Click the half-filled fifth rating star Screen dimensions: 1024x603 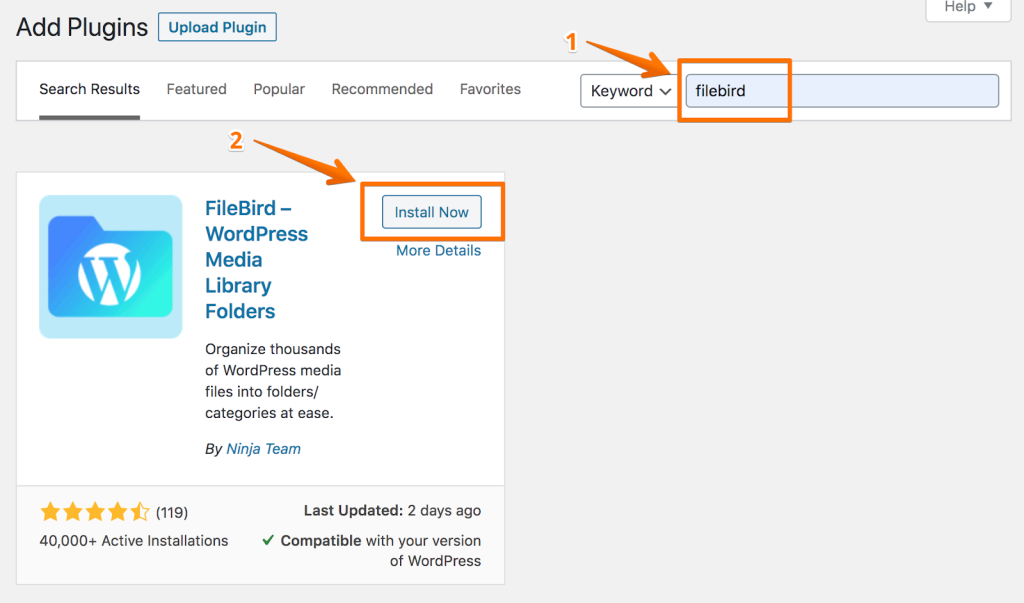[x=140, y=512]
